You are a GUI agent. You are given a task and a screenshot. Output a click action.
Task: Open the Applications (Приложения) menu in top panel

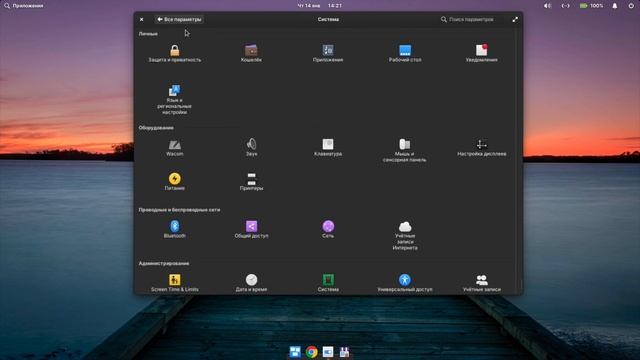24,6
